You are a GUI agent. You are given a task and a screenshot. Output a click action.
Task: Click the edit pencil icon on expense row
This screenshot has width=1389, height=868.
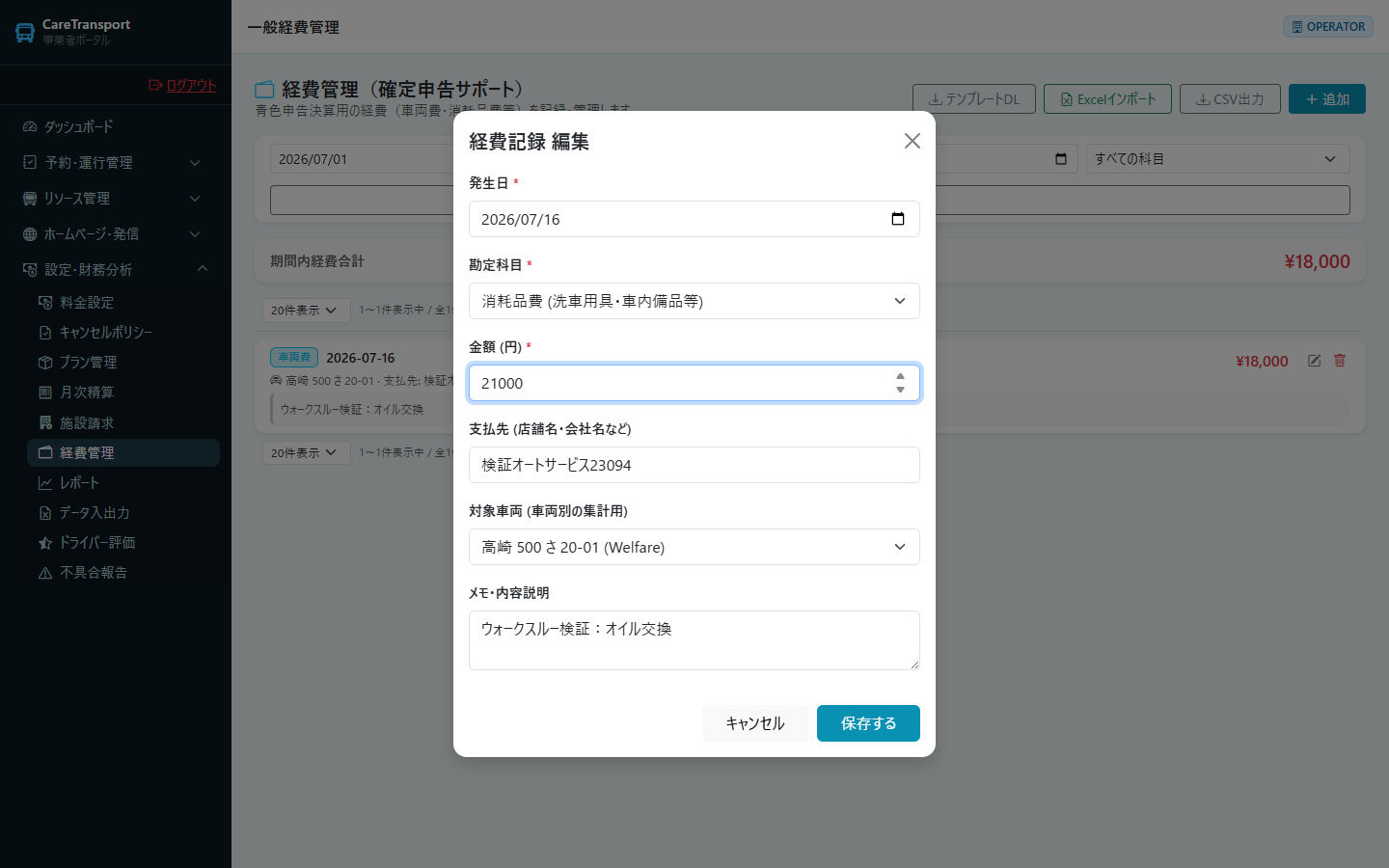(x=1314, y=361)
